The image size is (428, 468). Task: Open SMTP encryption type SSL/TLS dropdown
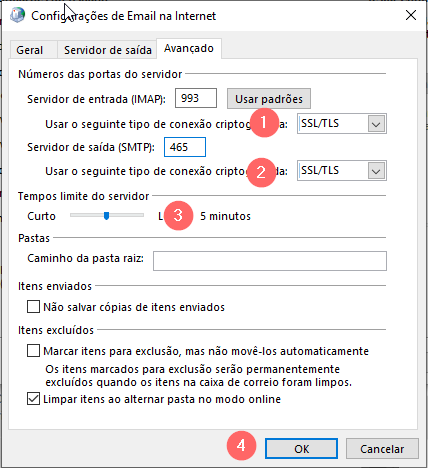(342, 171)
